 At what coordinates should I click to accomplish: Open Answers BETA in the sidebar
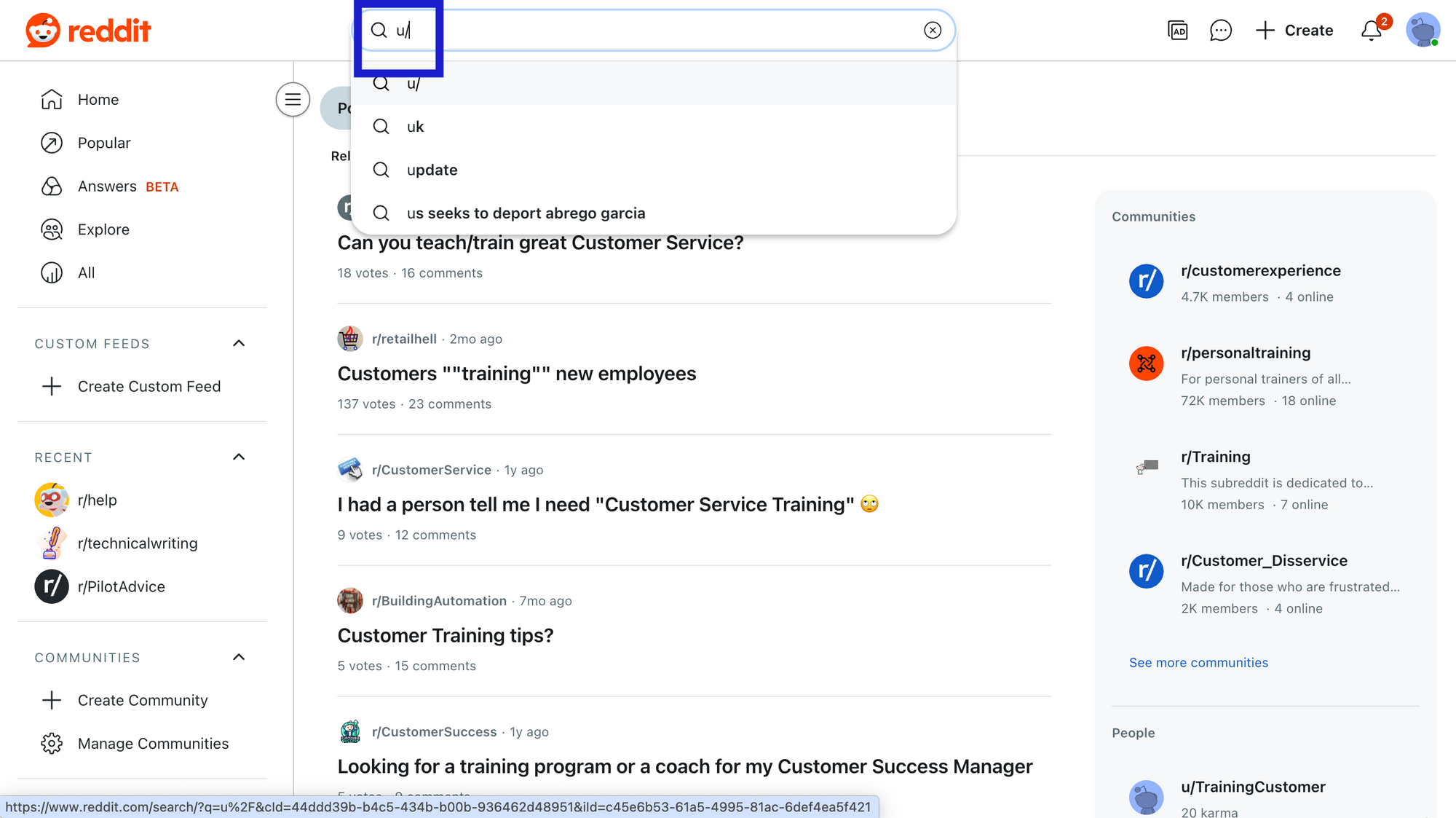tap(107, 186)
